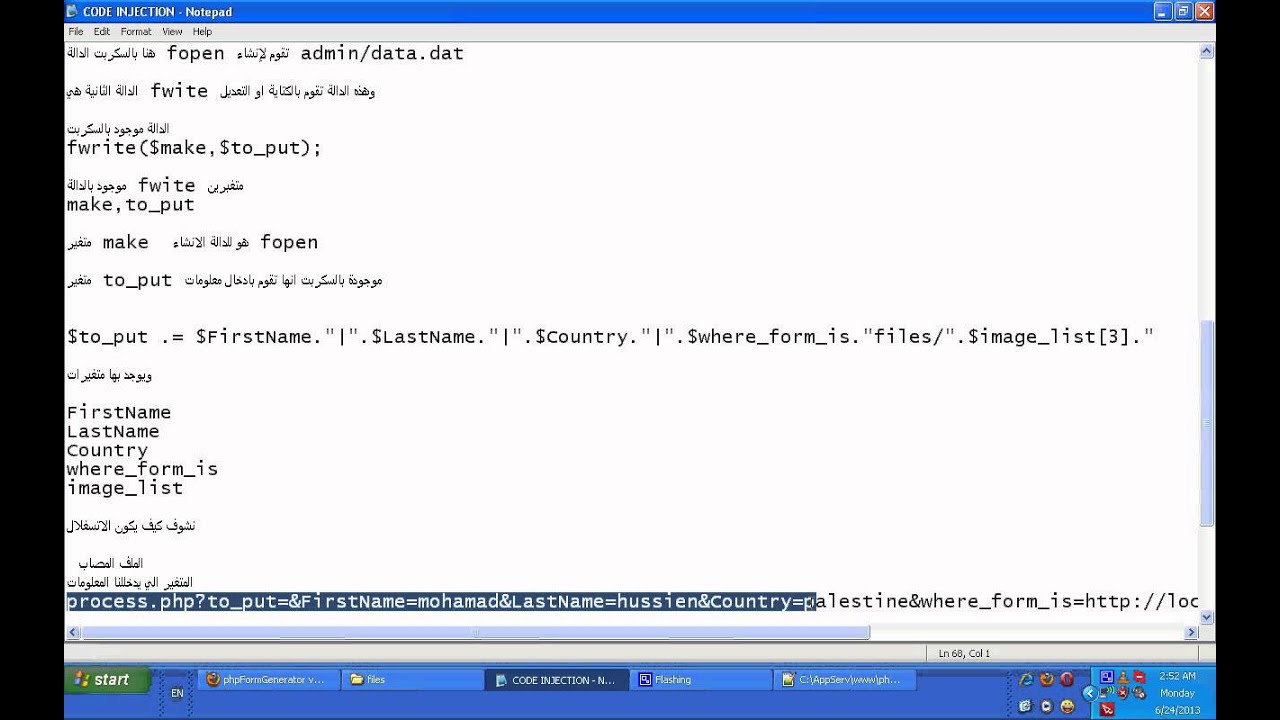Click the blue squares tray icon
This screenshot has height=720, width=1280.
(1107, 677)
